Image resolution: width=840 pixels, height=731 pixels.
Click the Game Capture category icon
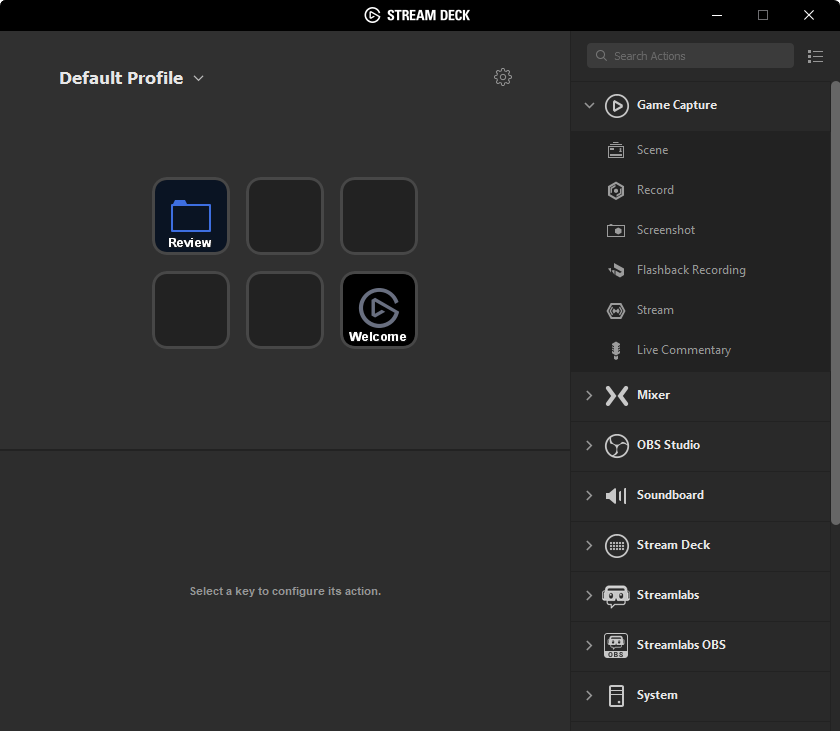pyautogui.click(x=617, y=105)
